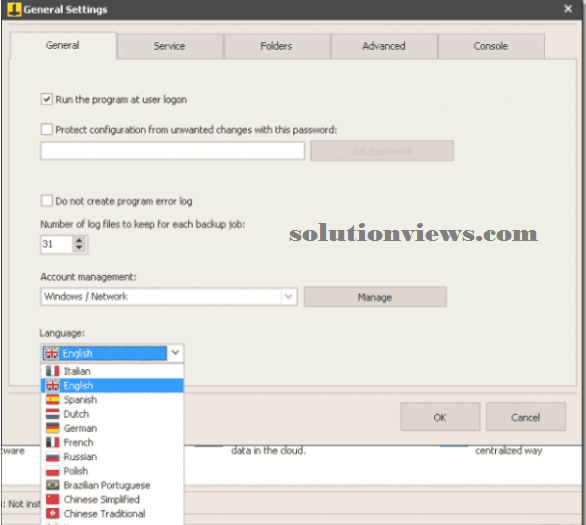Increase log files count with up arrow
586x525 pixels.
click(x=79, y=240)
